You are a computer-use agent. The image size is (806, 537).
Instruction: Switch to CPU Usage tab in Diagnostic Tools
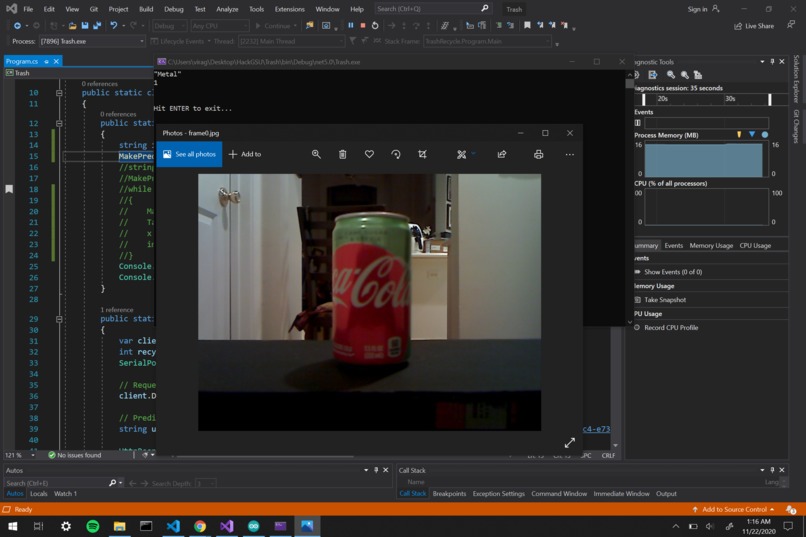tap(755, 246)
